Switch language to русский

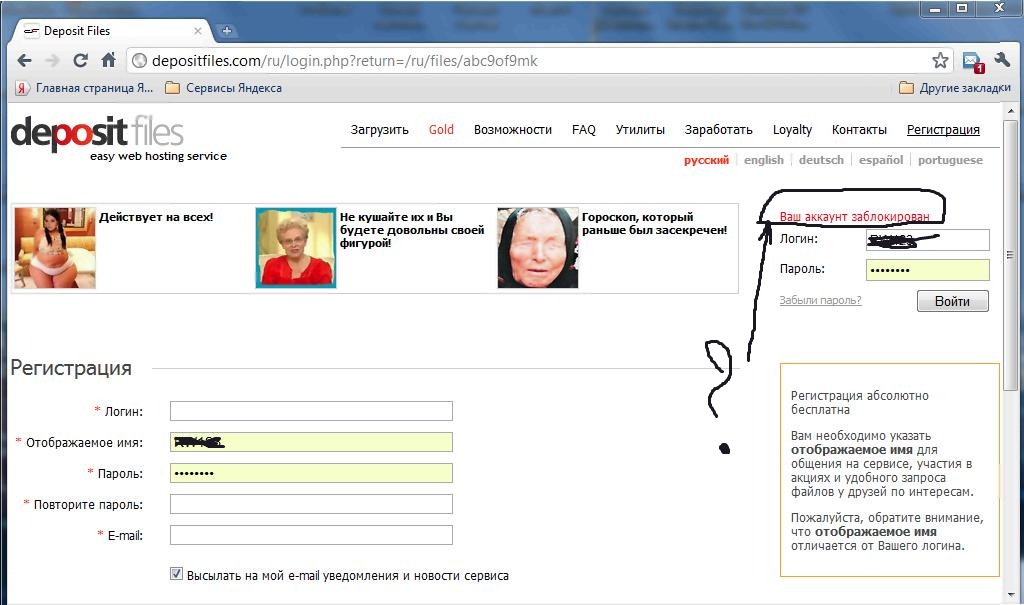[x=706, y=160]
